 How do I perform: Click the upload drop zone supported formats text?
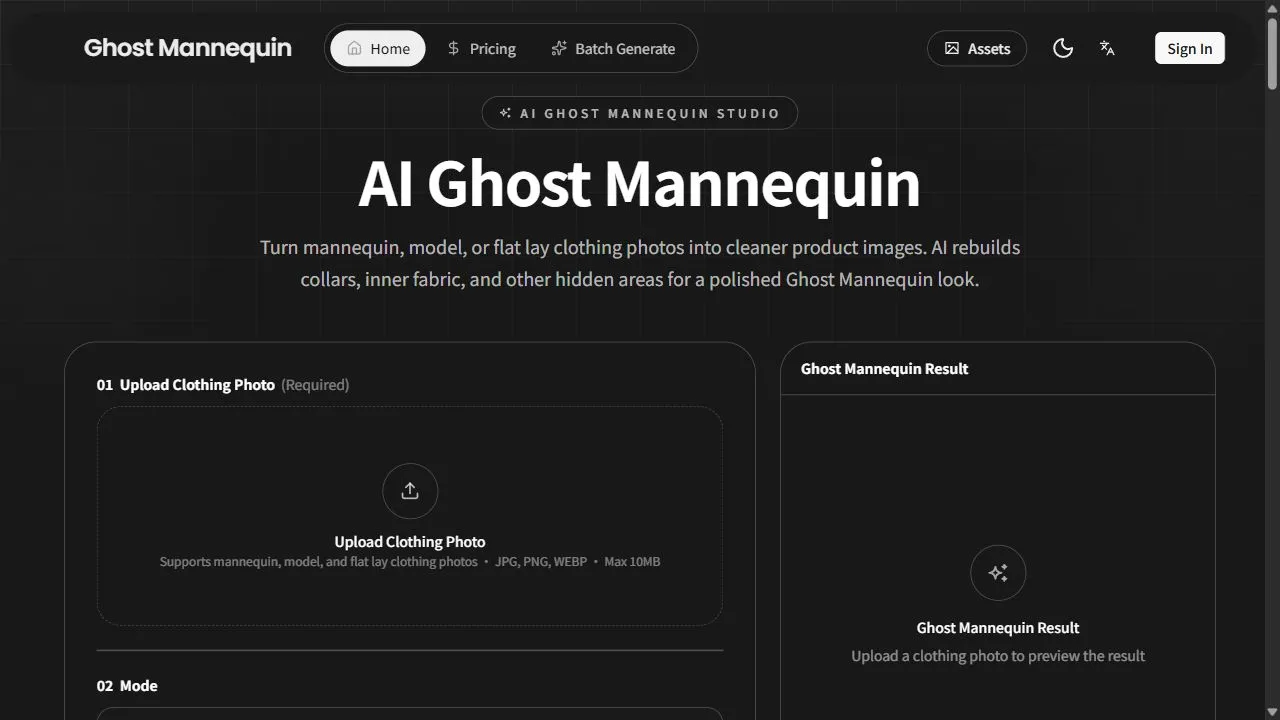[x=410, y=562]
